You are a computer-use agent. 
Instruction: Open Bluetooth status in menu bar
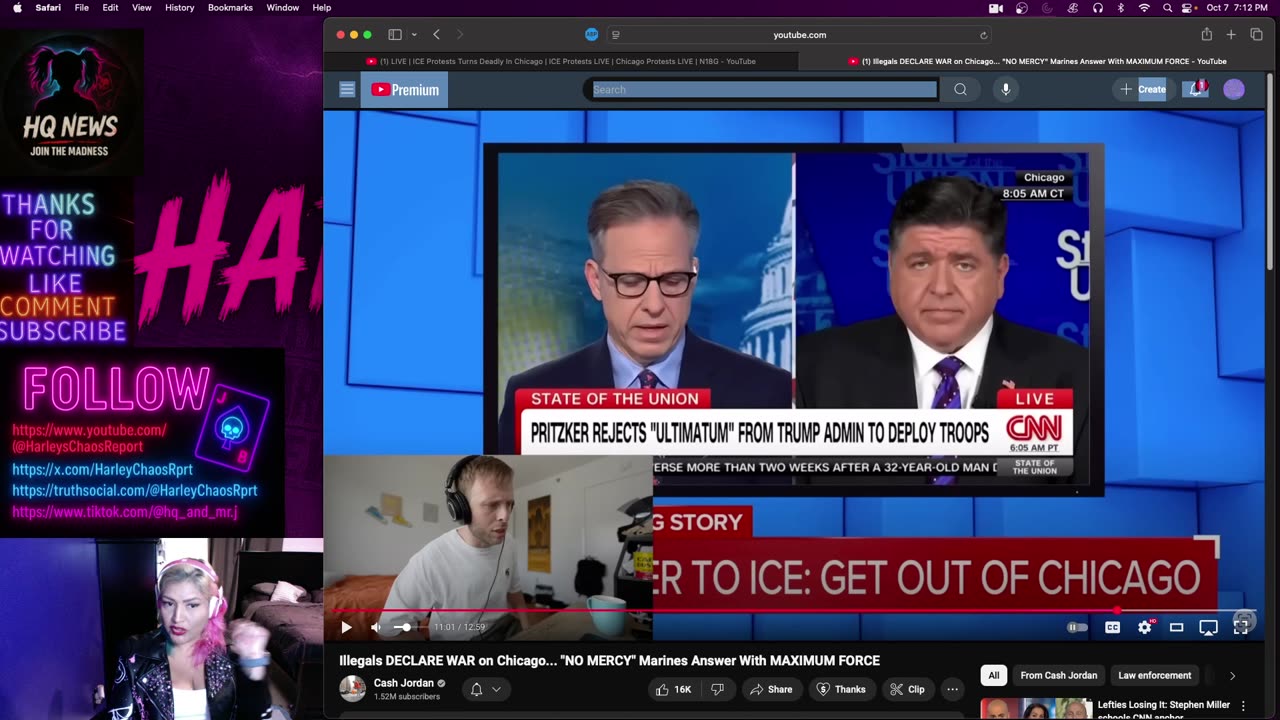(1120, 7)
